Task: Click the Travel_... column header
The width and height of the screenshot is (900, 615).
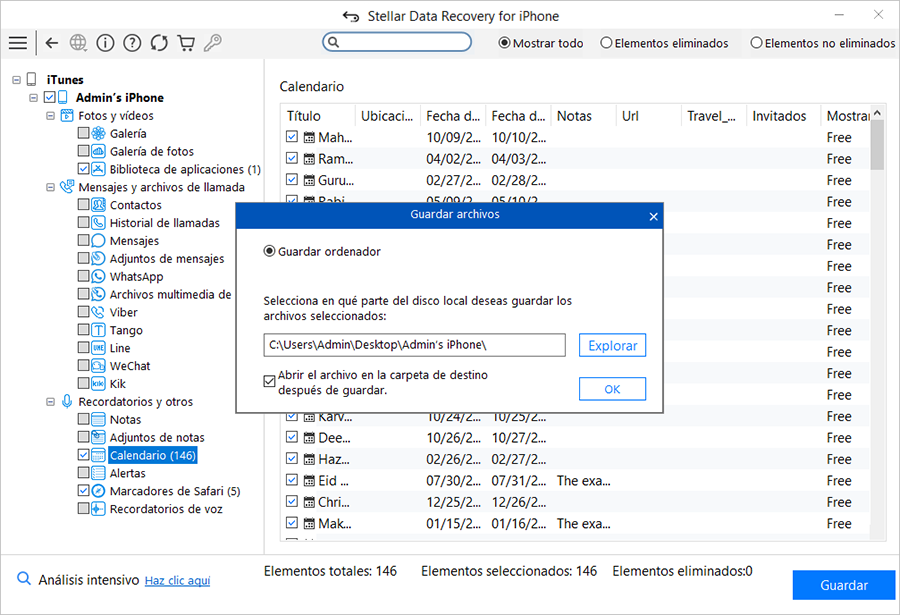Action: pyautogui.click(x=713, y=116)
